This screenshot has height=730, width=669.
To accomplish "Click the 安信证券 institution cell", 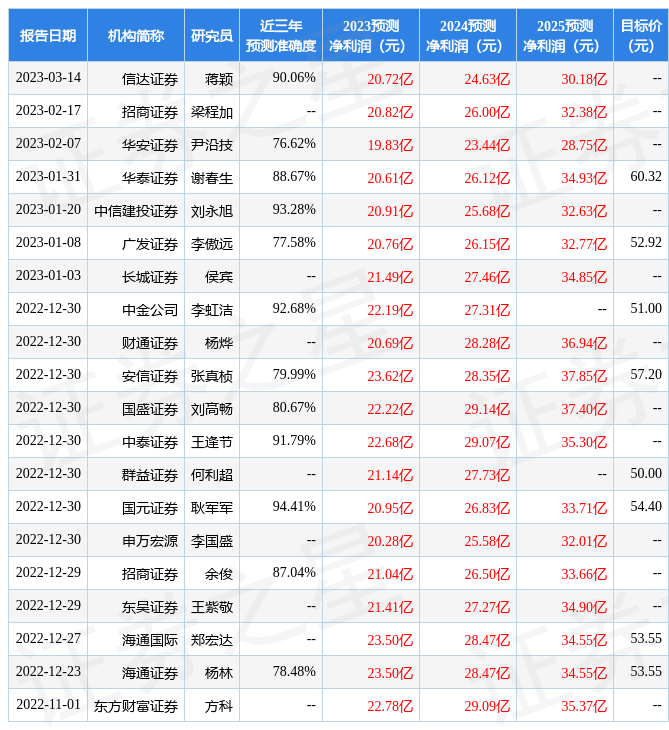I will [x=150, y=376].
